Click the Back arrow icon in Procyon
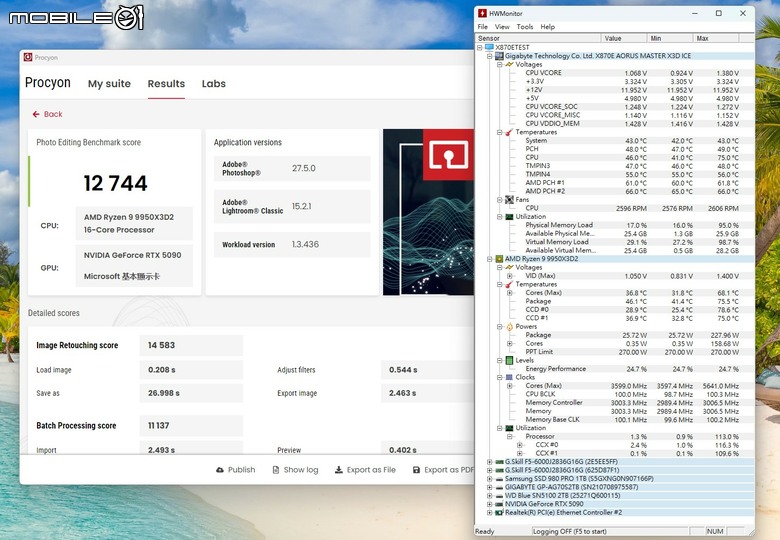Screen dimensions: 780x540 coord(36,114)
